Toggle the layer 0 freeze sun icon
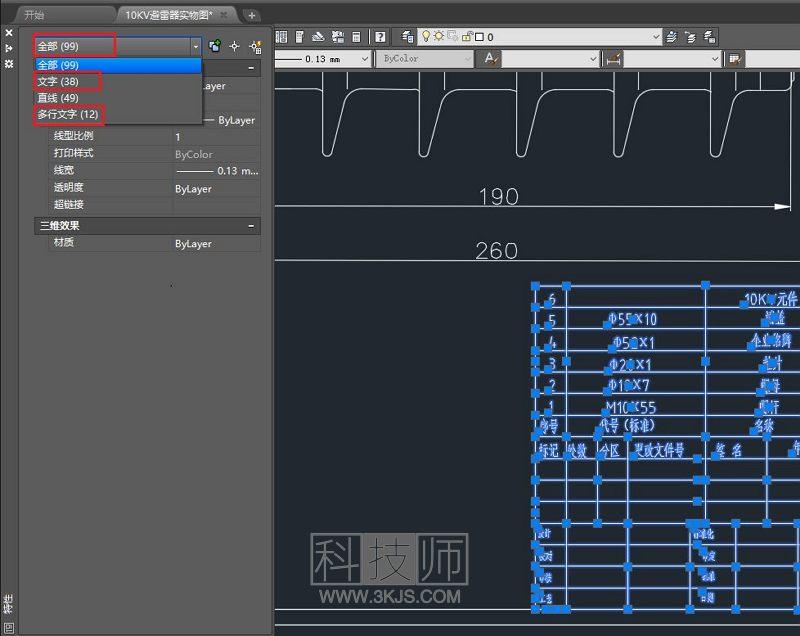Image resolution: width=800 pixels, height=636 pixels. (439, 36)
